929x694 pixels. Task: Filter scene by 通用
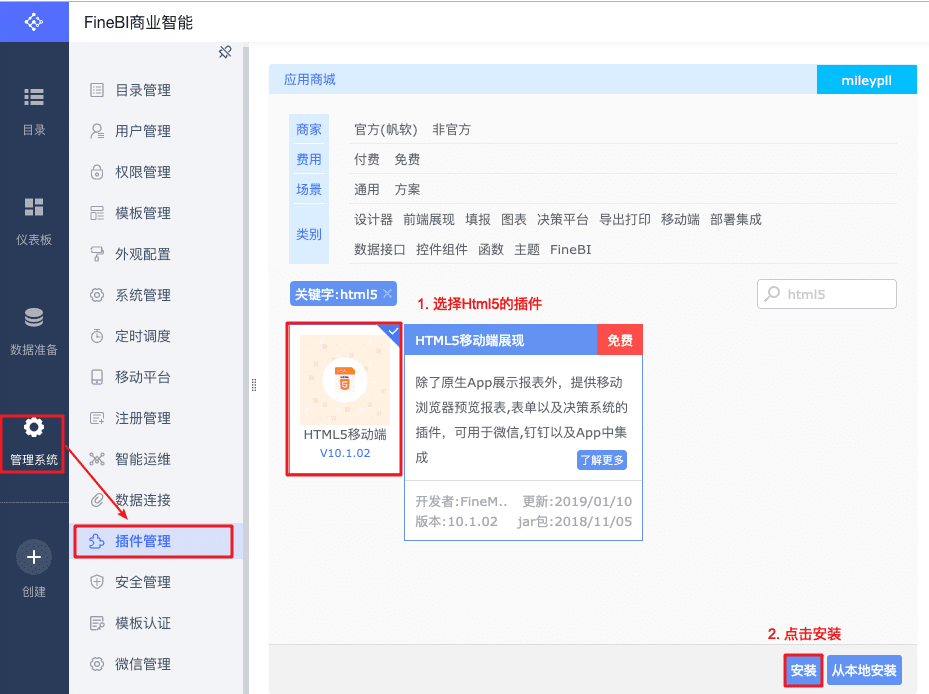[x=367, y=190]
